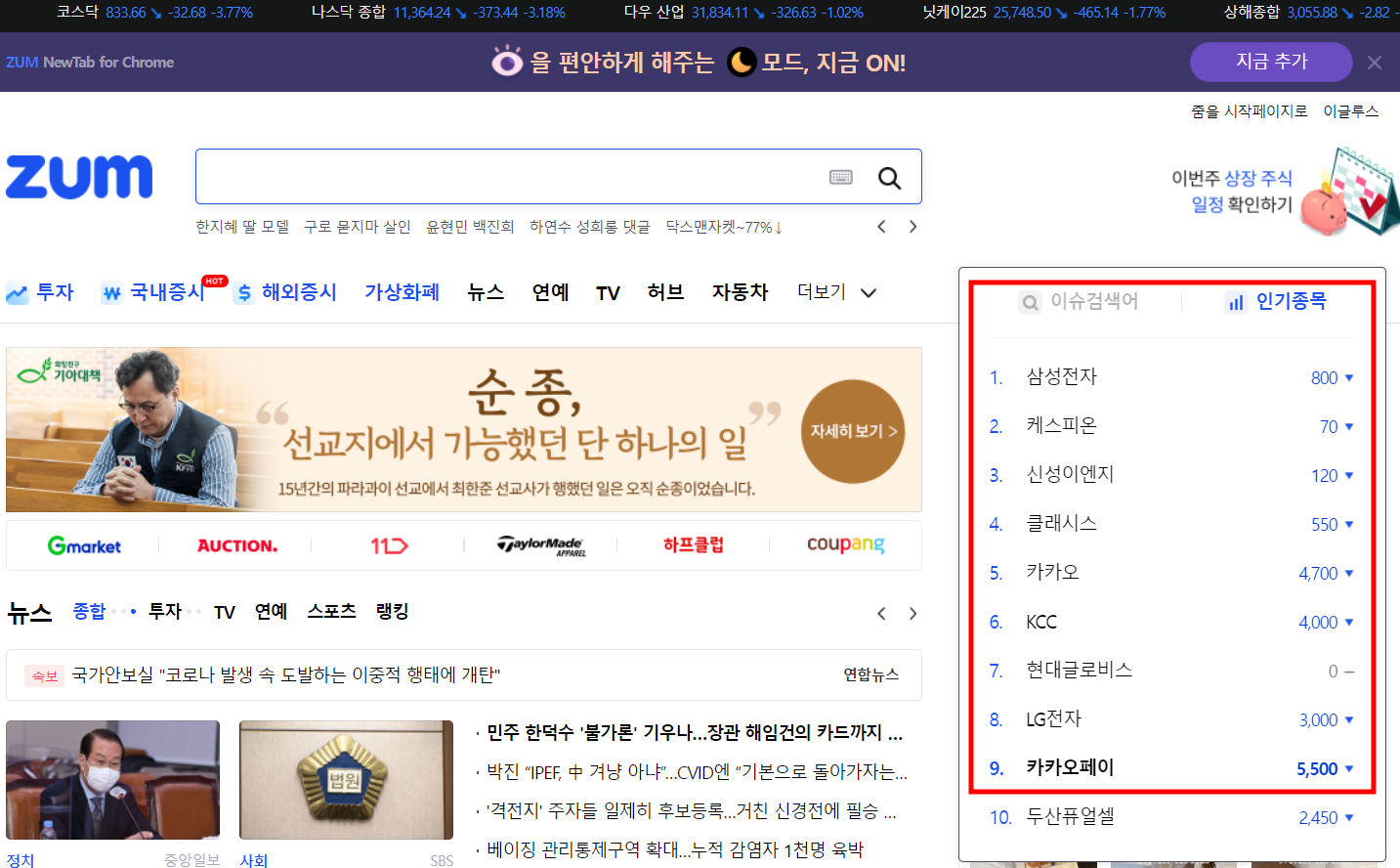This screenshot has width=1400, height=868.
Task: Select 종합 news tab
Action: (x=89, y=611)
